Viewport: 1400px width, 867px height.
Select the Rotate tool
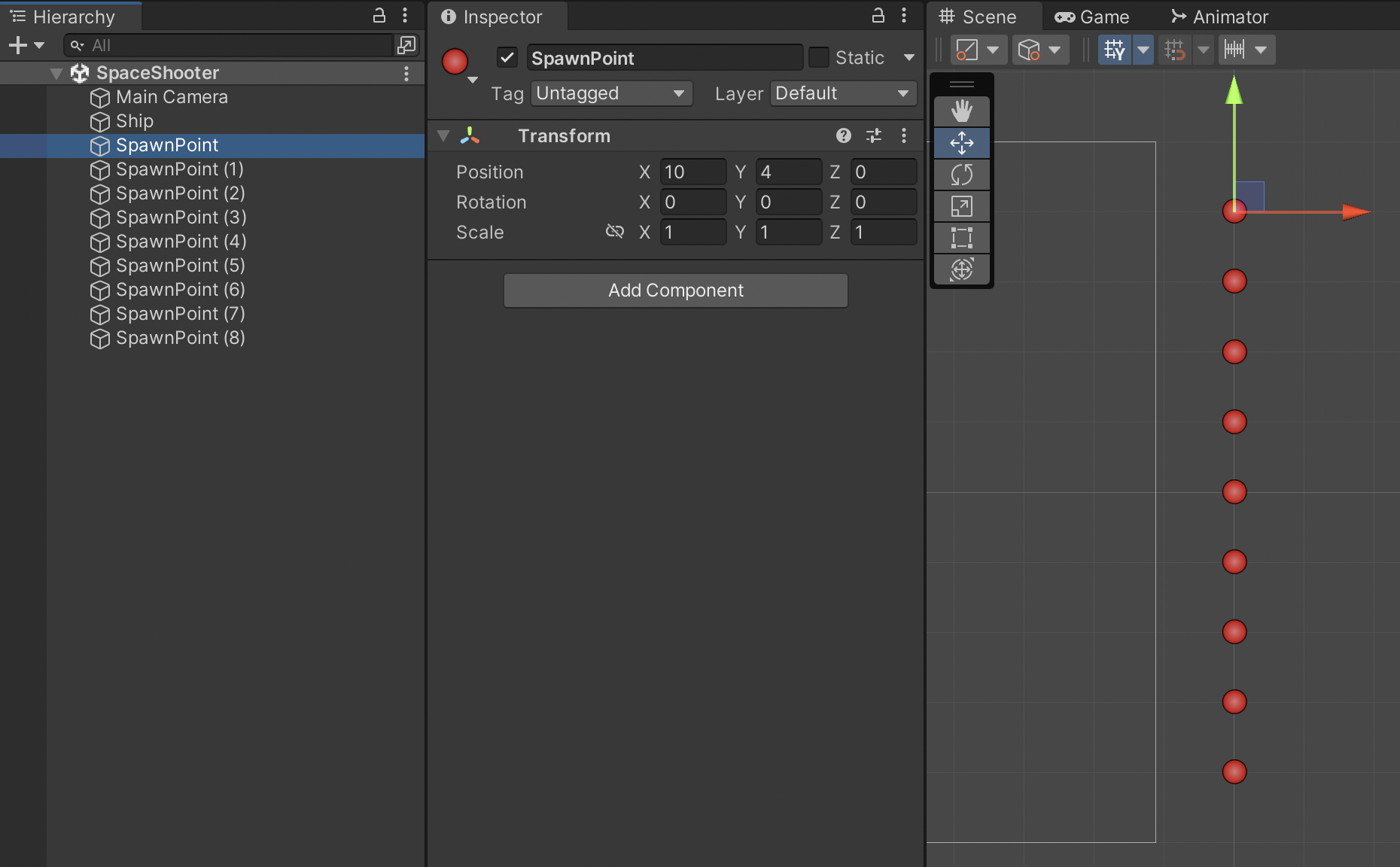tap(961, 175)
